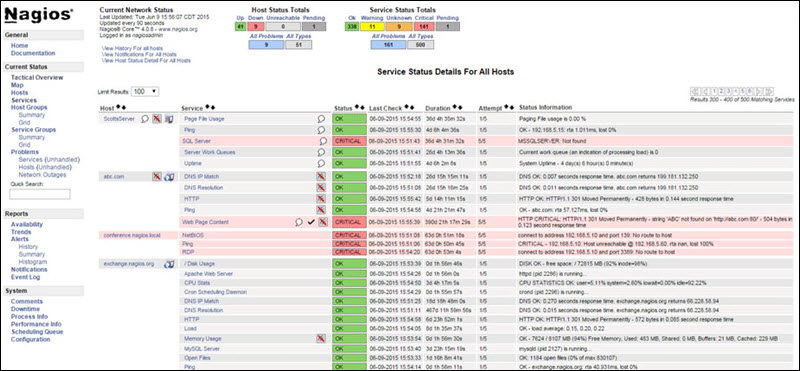Open the NetBIOS service link

[192, 235]
